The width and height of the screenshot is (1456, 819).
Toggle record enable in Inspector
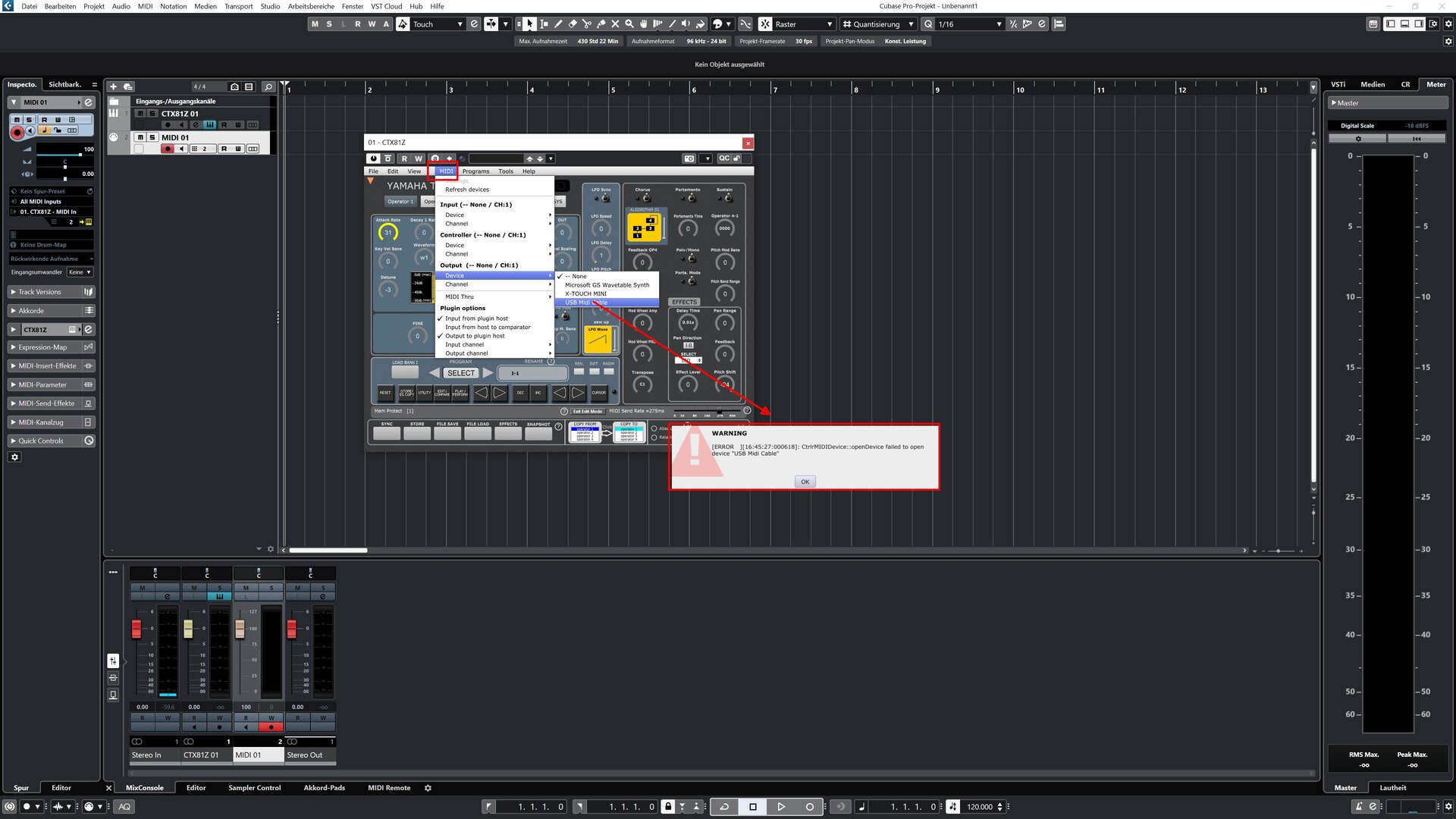click(x=17, y=132)
